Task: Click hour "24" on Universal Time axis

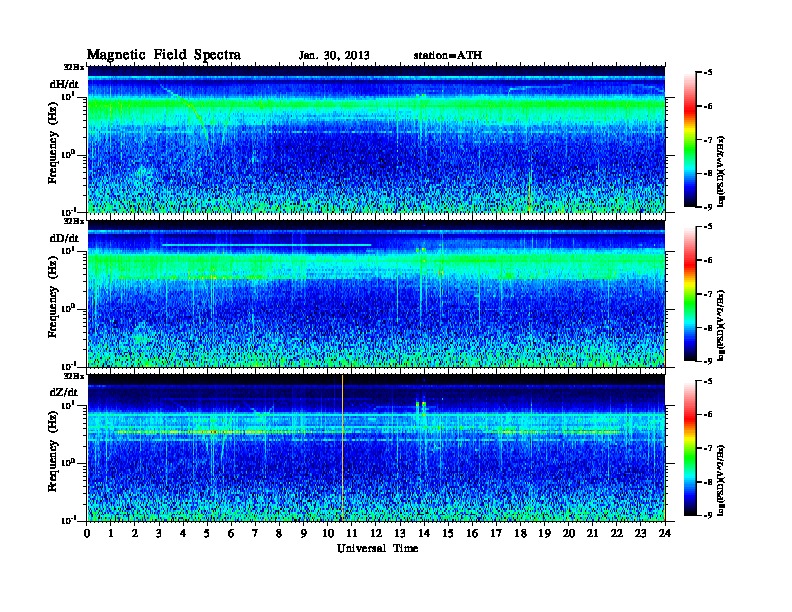Action: (665, 534)
